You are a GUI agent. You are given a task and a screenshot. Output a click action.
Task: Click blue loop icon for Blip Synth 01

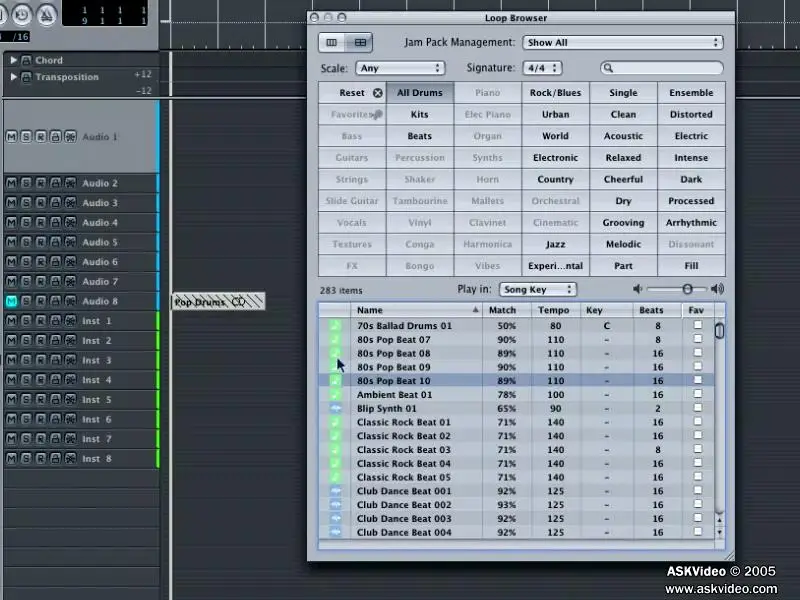(335, 408)
